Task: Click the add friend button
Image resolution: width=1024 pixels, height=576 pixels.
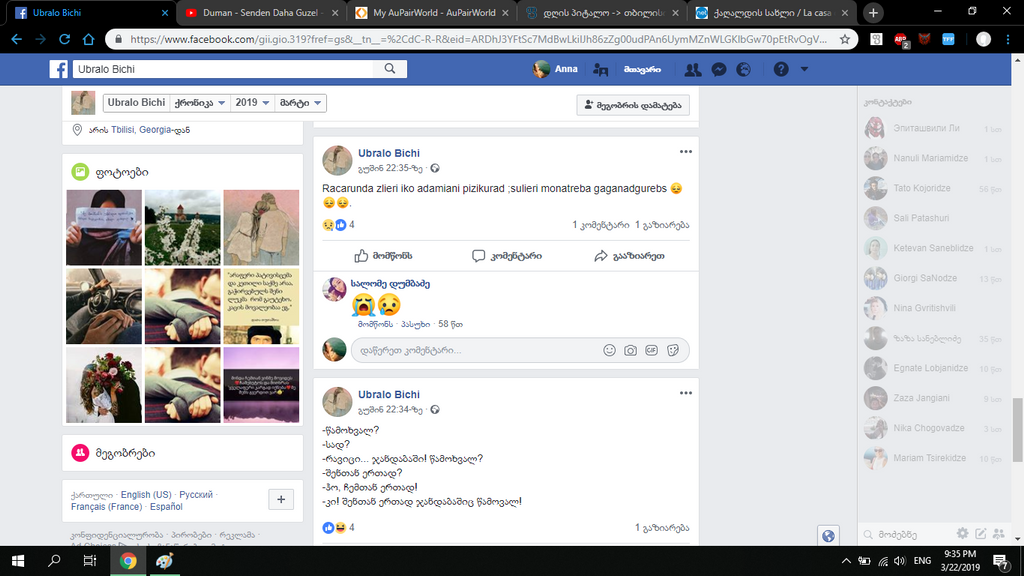Action: (633, 105)
